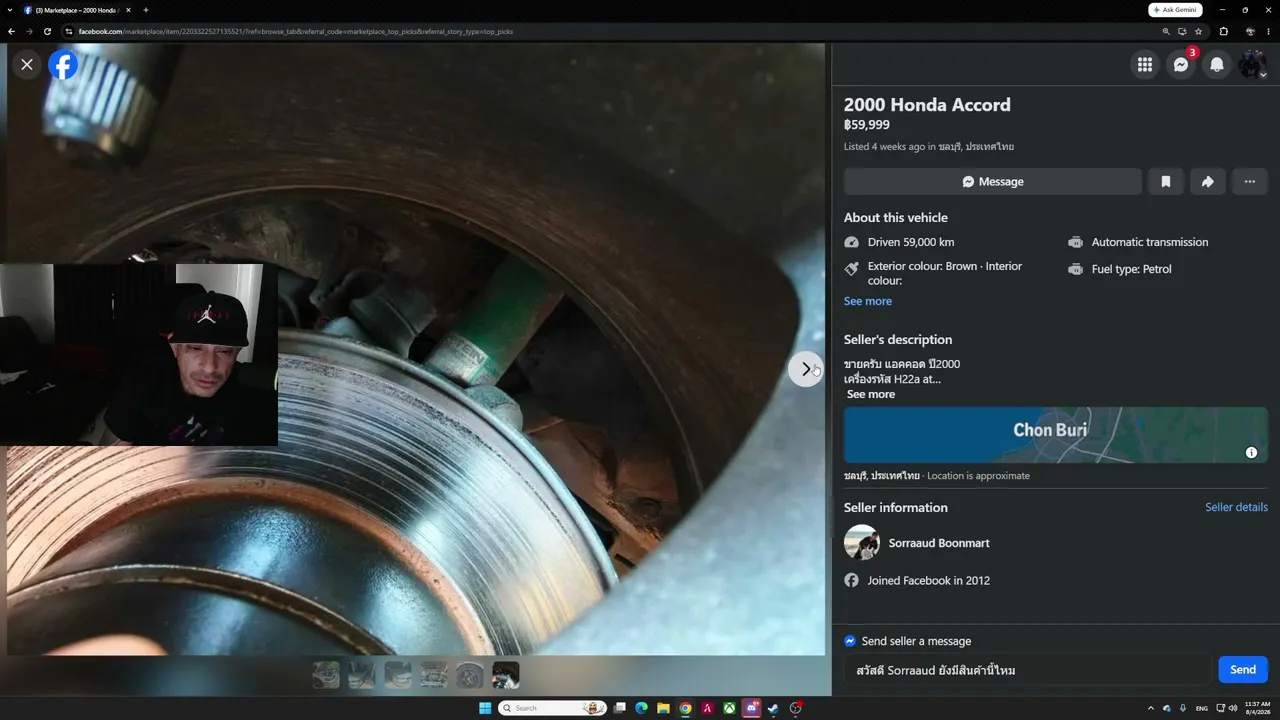The height and width of the screenshot is (720, 1280).
Task: Open Google Chrome from the taskbar
Action: point(685,708)
